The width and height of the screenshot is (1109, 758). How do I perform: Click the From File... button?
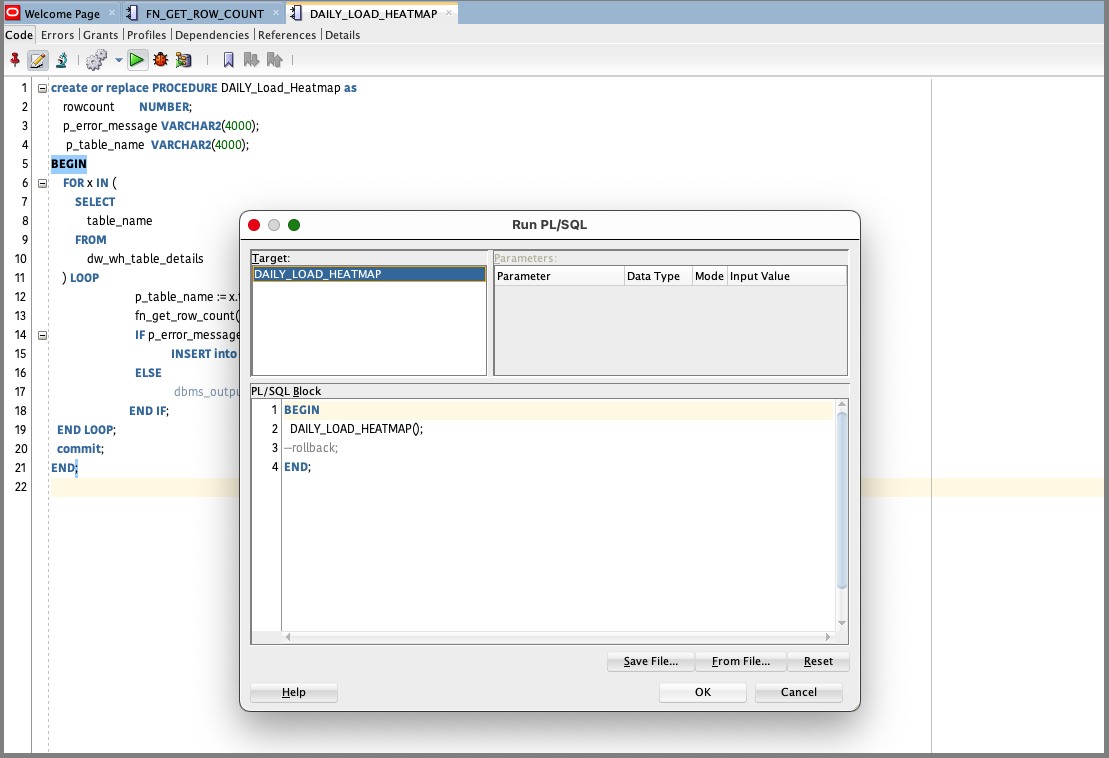click(741, 661)
